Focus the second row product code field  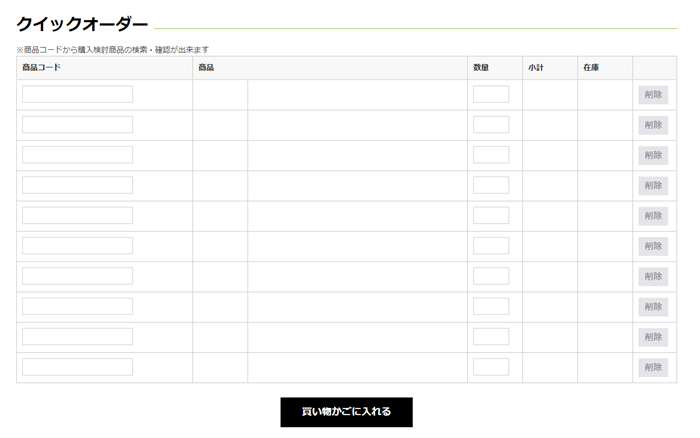tap(77, 124)
